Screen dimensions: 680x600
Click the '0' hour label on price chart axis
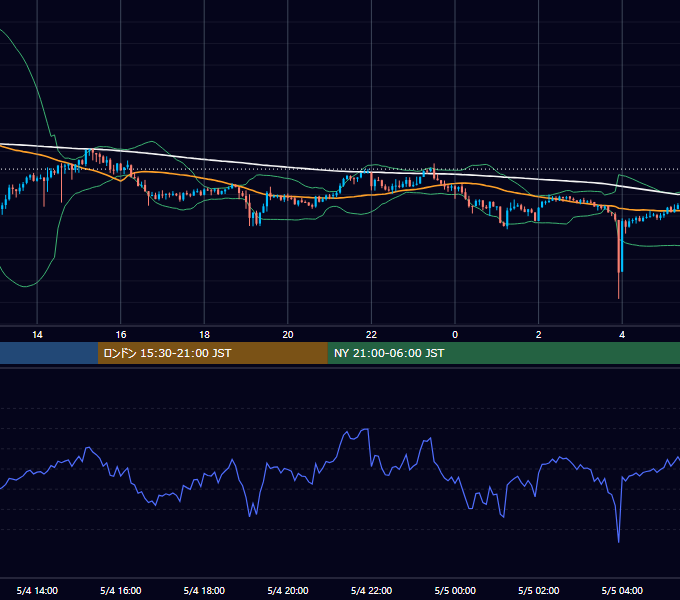[455, 335]
